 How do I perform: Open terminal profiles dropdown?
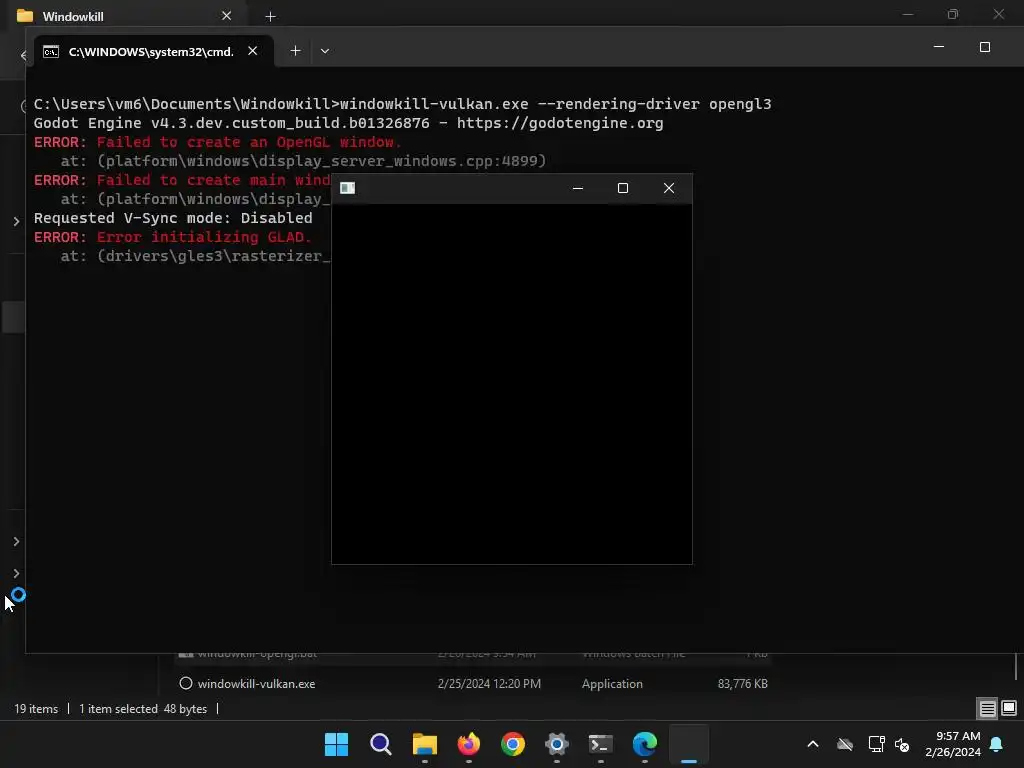tap(325, 51)
